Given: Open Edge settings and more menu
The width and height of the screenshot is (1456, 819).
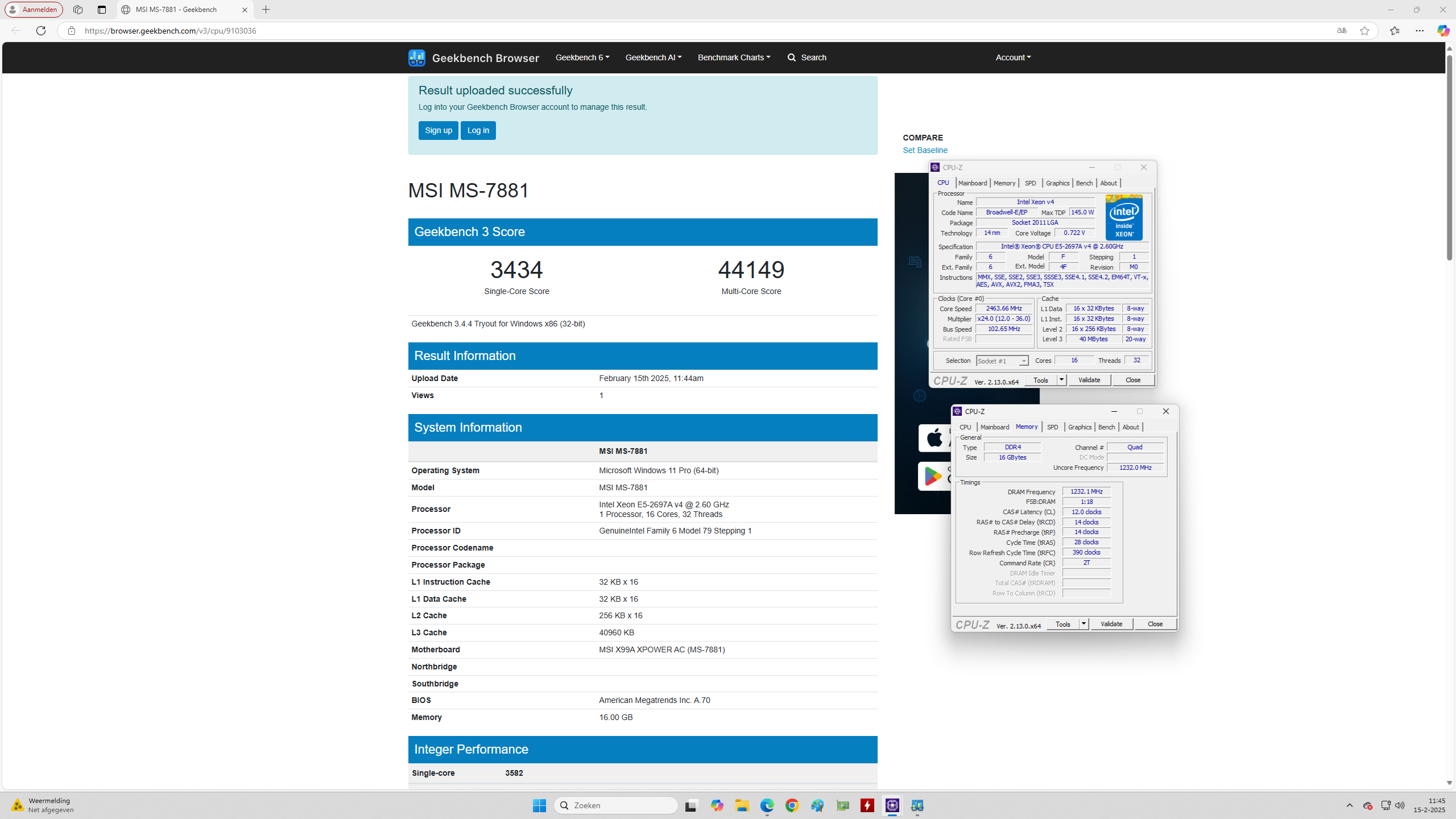Looking at the screenshot, I should coord(1420,31).
